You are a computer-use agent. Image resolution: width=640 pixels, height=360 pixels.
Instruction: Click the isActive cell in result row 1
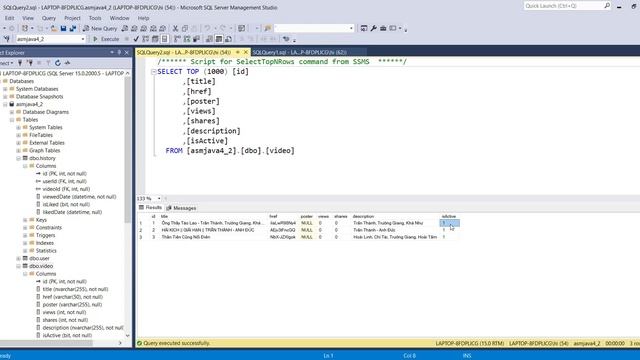(449, 223)
